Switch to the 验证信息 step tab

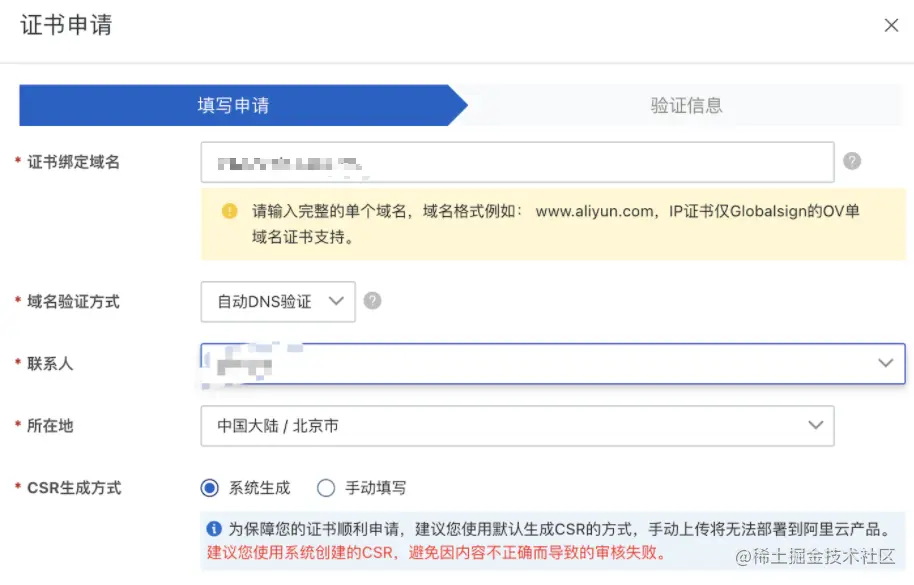click(x=686, y=105)
